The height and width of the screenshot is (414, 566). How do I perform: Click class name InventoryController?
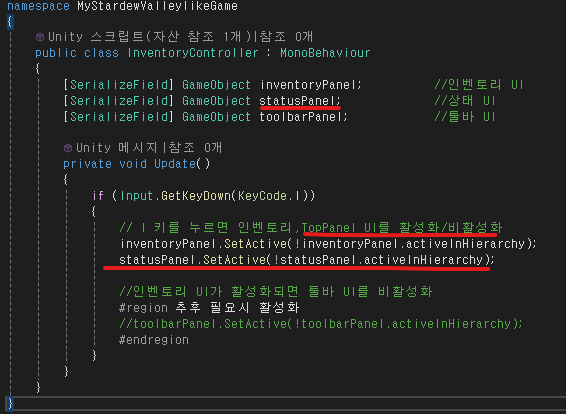[193, 53]
